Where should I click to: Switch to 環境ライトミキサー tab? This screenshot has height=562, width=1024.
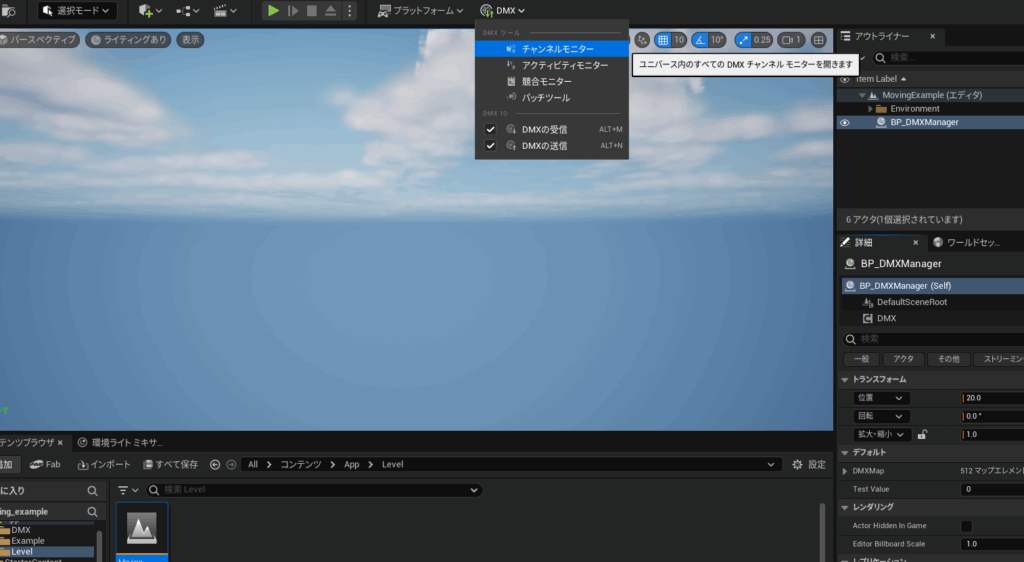[x=121, y=443]
